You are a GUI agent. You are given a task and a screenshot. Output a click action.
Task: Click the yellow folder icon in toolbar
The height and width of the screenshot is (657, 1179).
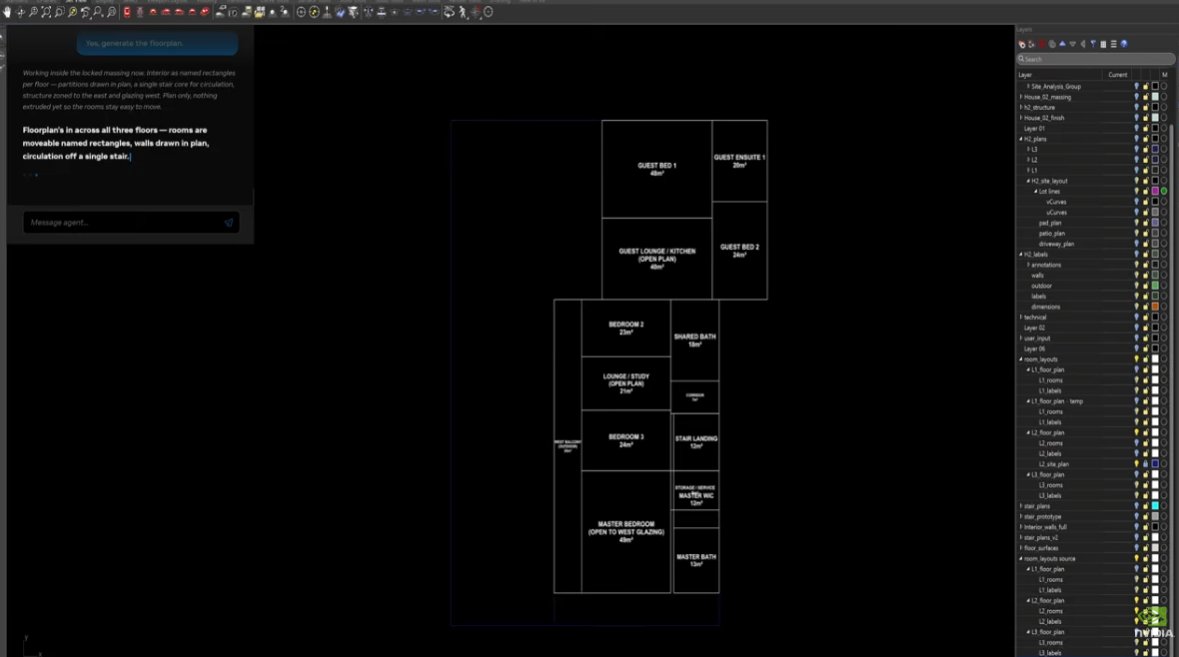click(259, 13)
